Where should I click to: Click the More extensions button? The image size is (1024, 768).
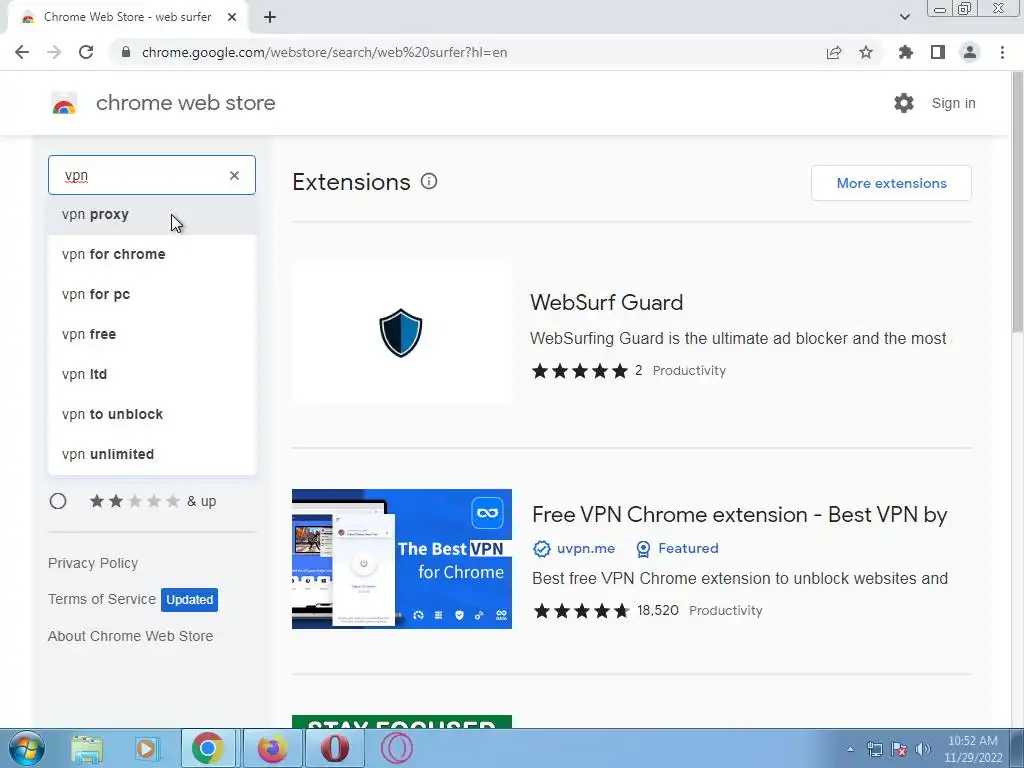pyautogui.click(x=891, y=183)
